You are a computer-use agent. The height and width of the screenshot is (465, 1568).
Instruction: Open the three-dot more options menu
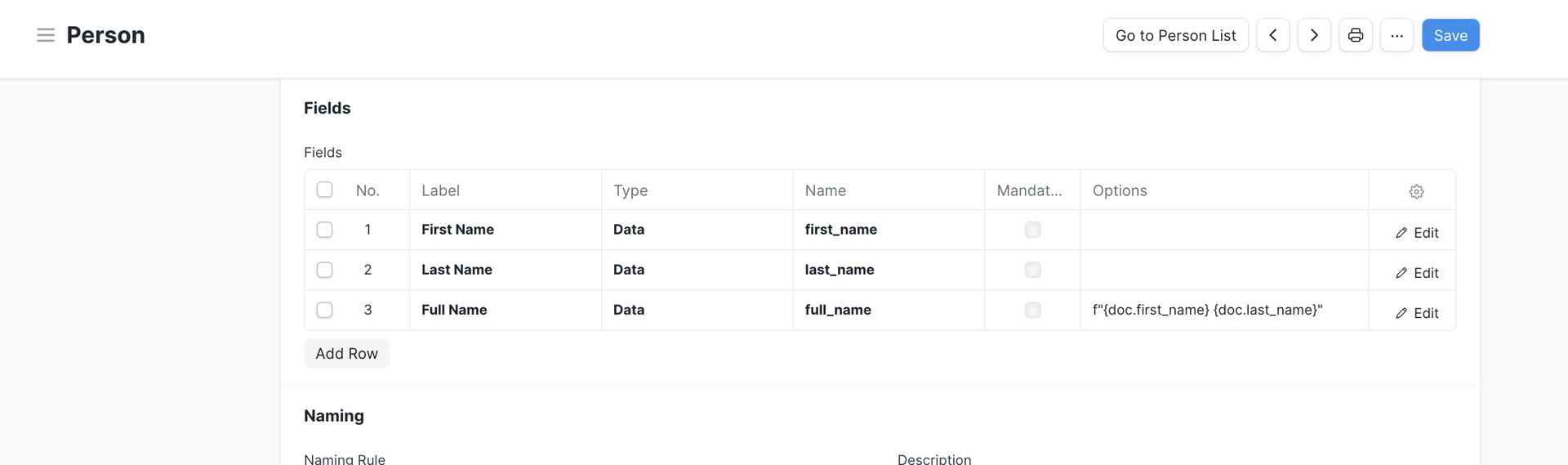(x=1396, y=35)
